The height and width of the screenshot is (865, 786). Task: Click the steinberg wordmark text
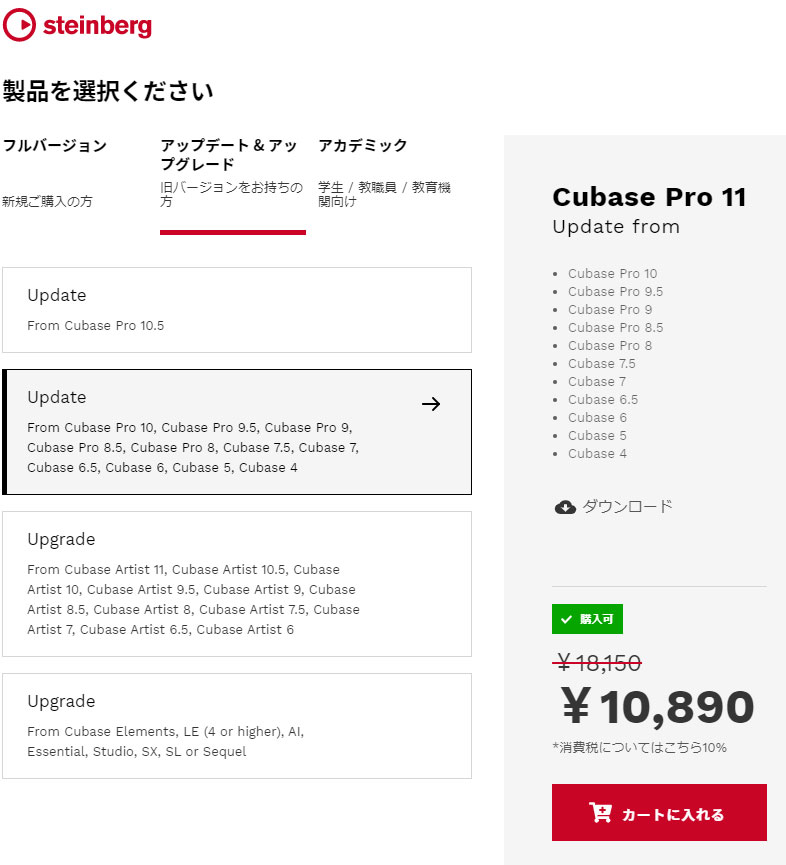coord(97,25)
